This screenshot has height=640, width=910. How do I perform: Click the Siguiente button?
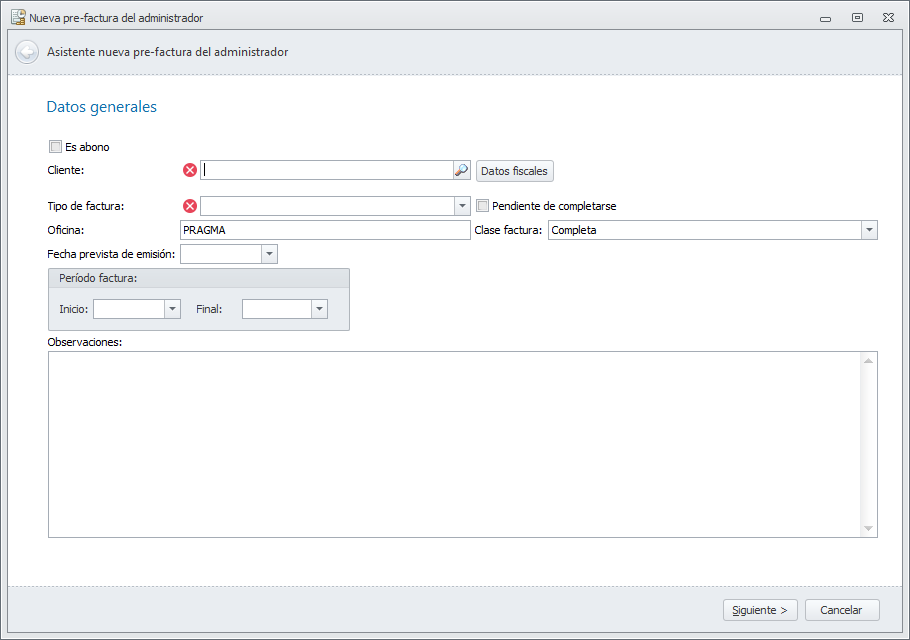pos(760,610)
